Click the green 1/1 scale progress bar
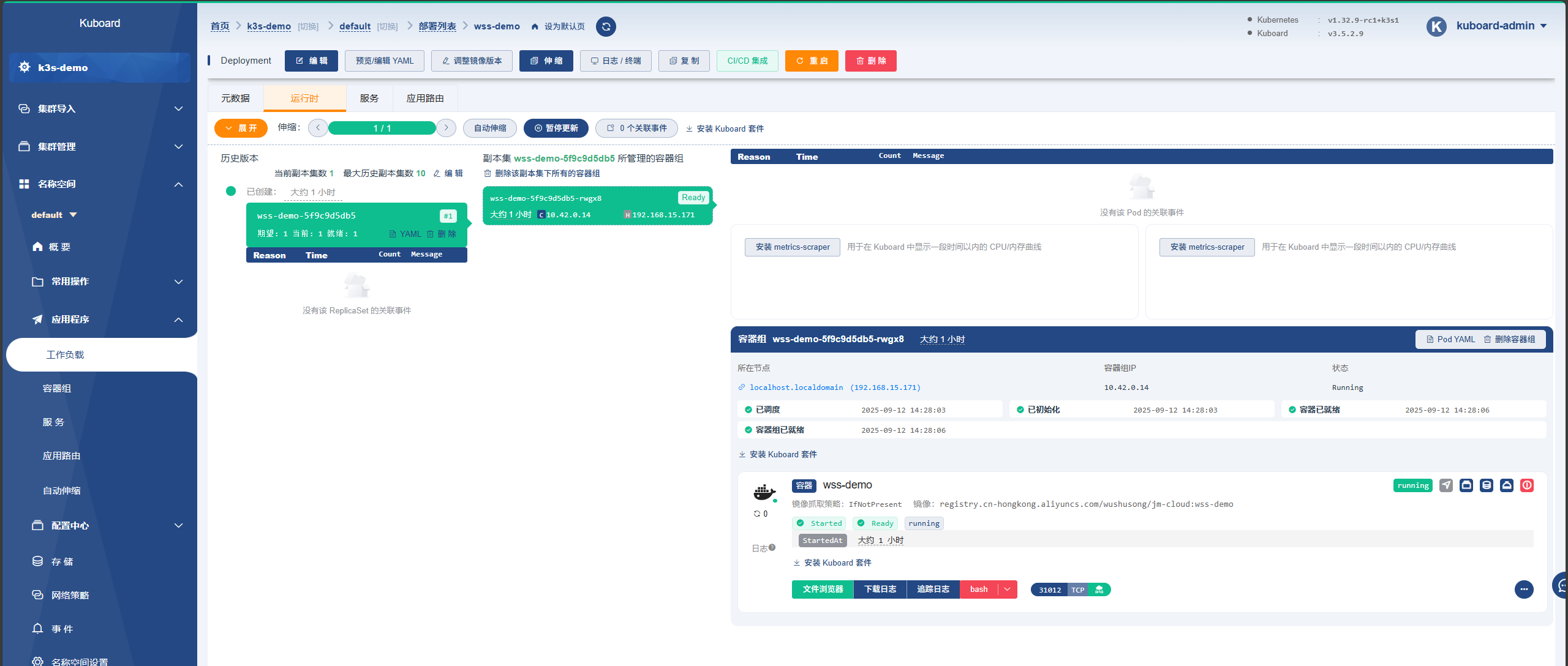 pos(382,129)
